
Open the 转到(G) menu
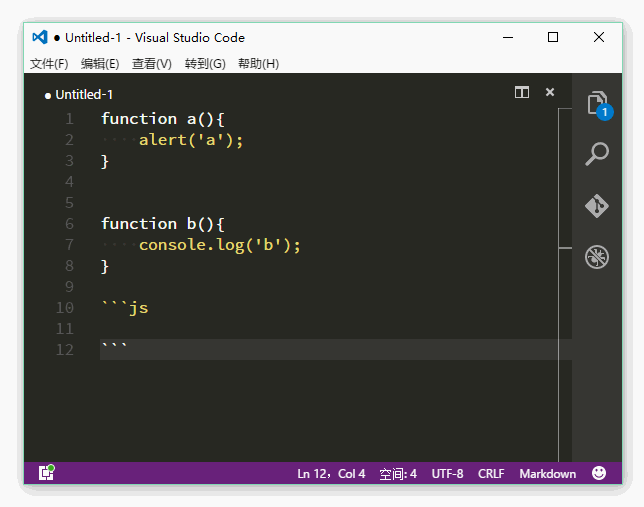tap(205, 64)
